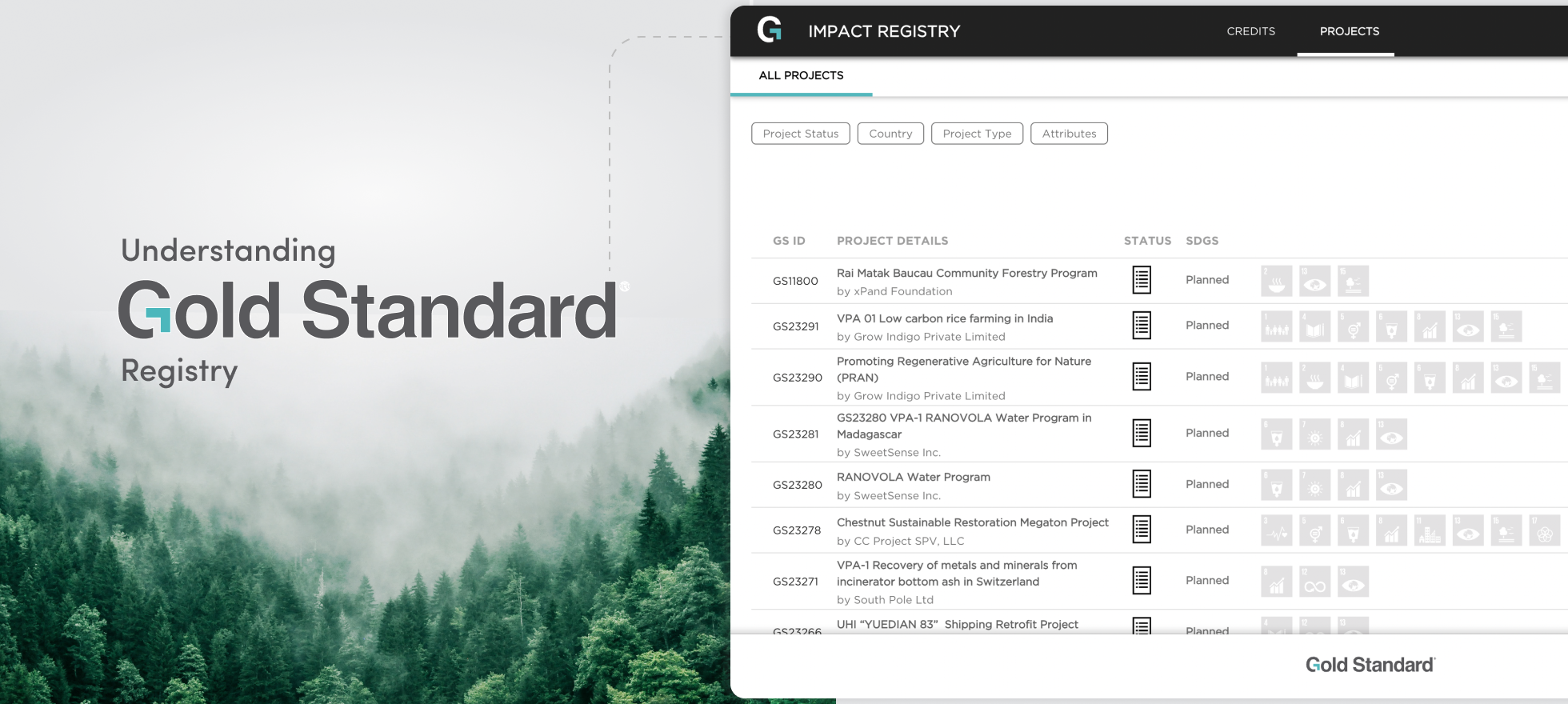Click SDG 11 Sustainable Cities icon in GS23278 row
Viewport: 1568px width, 704px height.
pos(1430,530)
